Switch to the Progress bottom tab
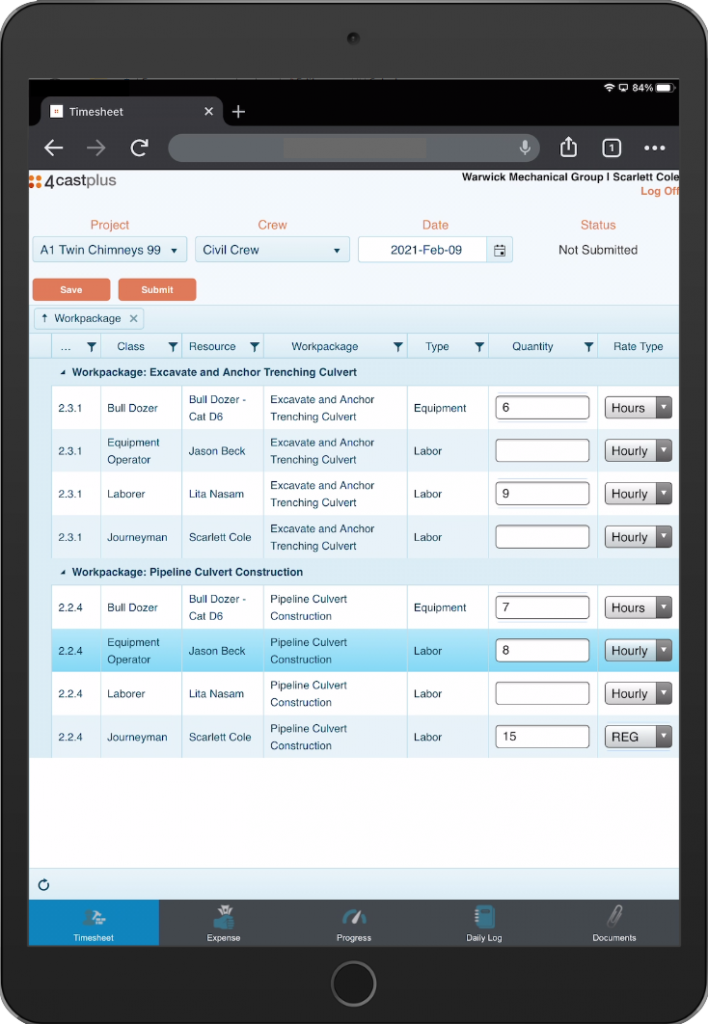The image size is (708, 1024). pos(354,923)
